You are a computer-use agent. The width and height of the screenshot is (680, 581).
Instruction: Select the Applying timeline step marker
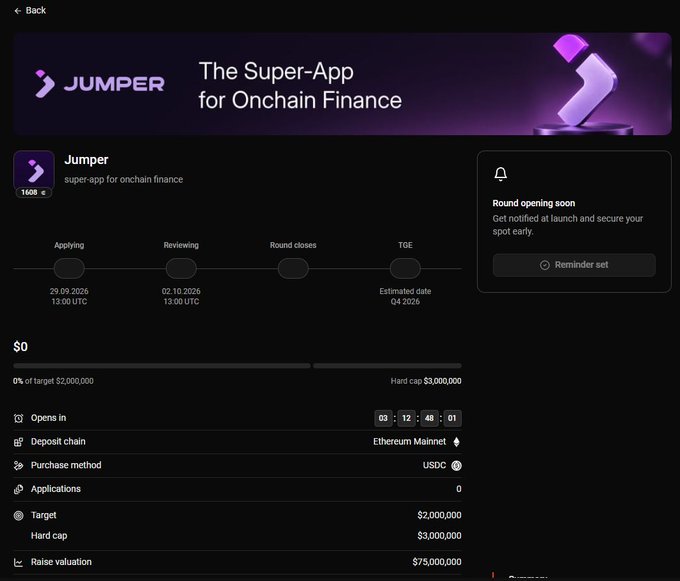coord(69,268)
